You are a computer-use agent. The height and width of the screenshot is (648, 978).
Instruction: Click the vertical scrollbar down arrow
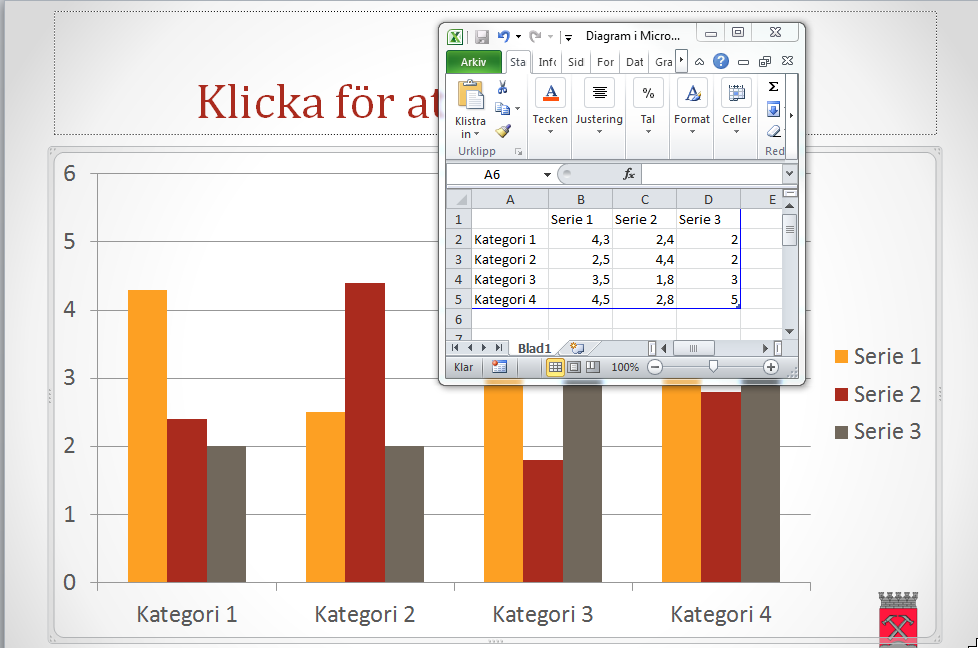point(789,332)
